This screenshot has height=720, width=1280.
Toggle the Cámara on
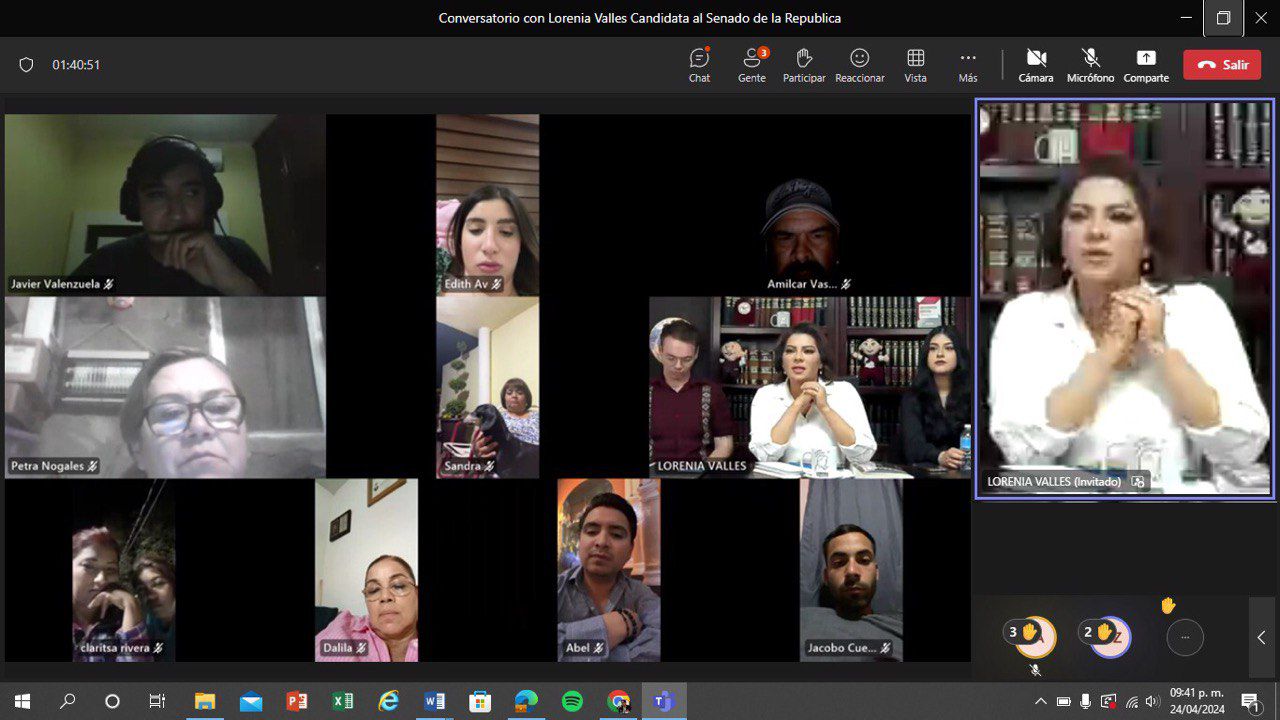click(x=1036, y=64)
